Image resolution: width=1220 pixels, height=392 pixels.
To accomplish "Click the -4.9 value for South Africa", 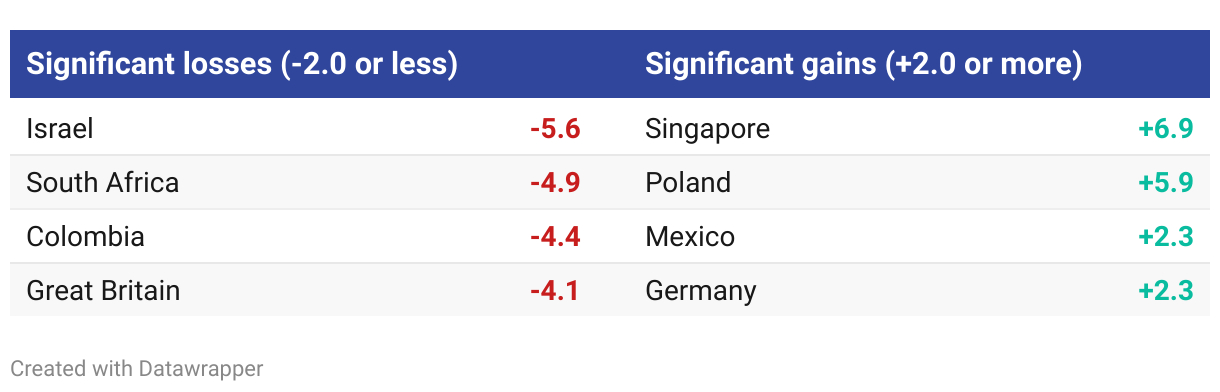I will pos(555,183).
